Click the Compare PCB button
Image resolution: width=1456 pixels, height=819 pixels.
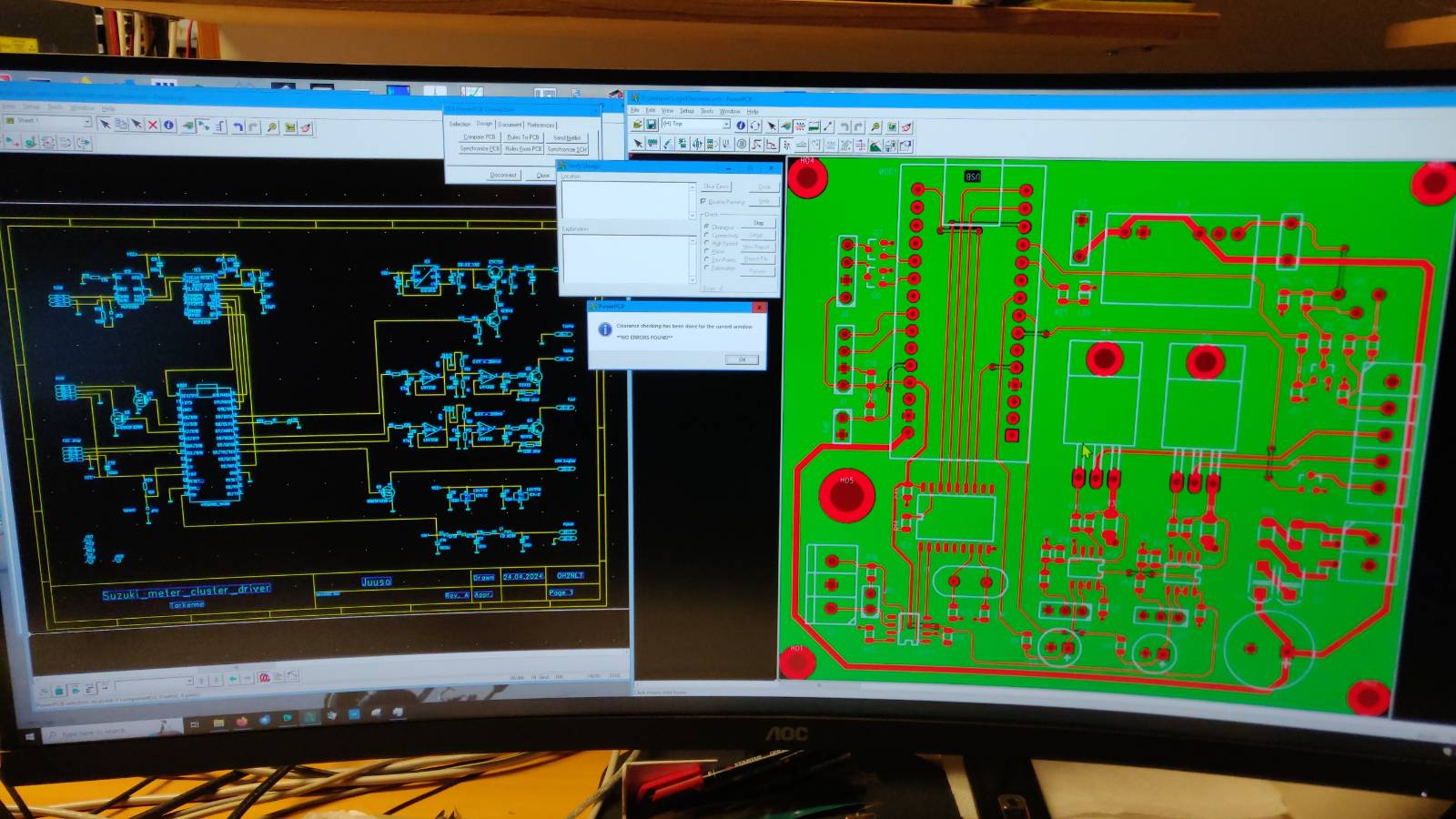click(480, 137)
